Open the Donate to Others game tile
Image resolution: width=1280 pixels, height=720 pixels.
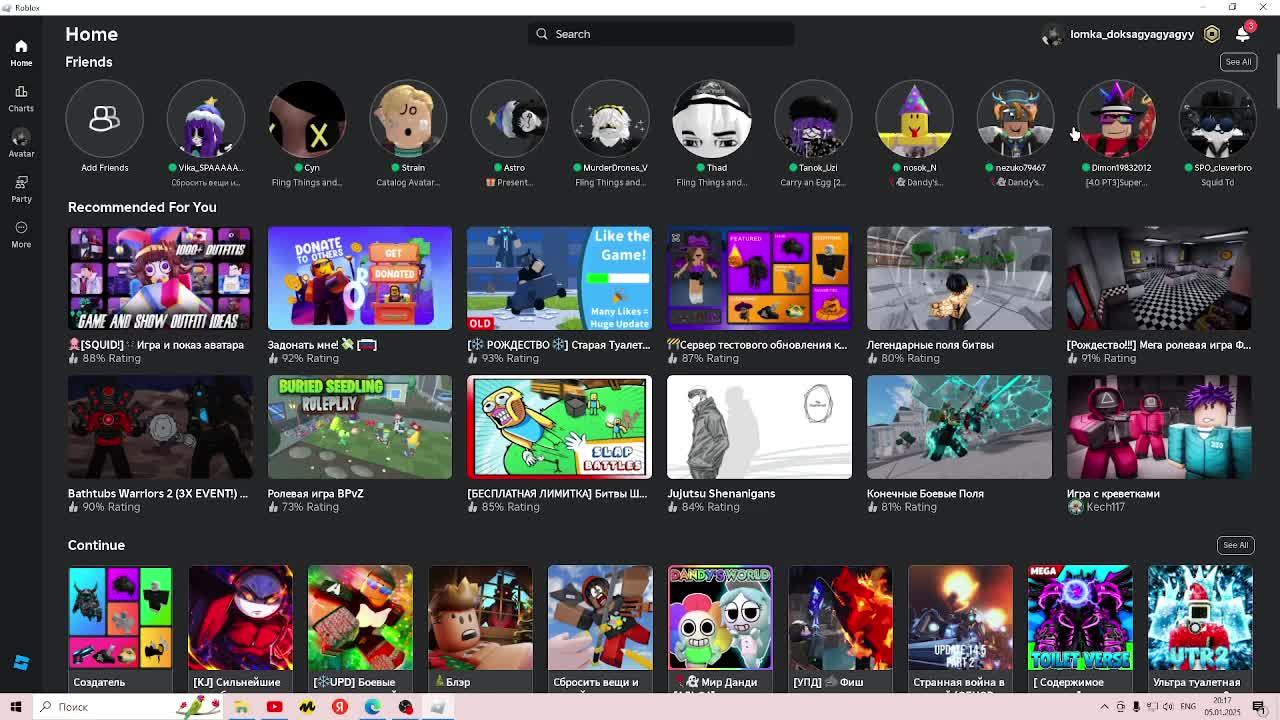point(360,278)
